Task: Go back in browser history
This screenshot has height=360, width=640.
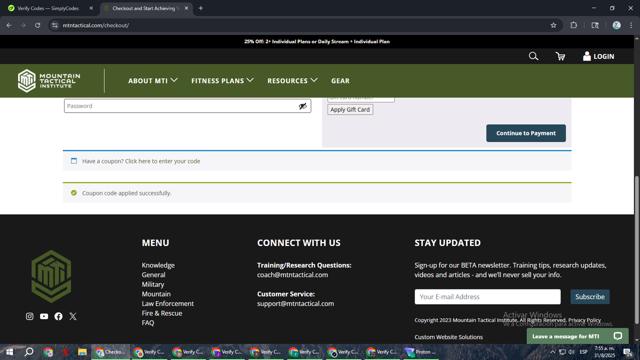Action: [x=9, y=25]
